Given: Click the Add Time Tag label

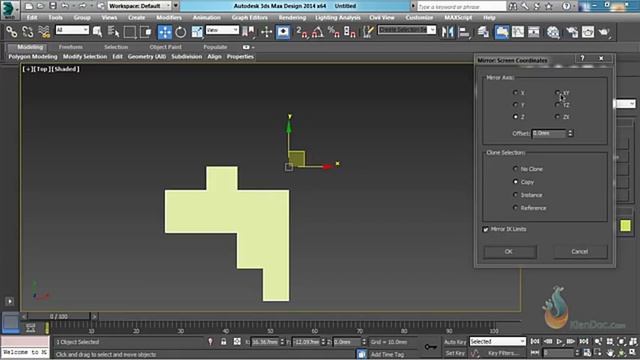Looking at the screenshot, I should pyautogui.click(x=387, y=355).
